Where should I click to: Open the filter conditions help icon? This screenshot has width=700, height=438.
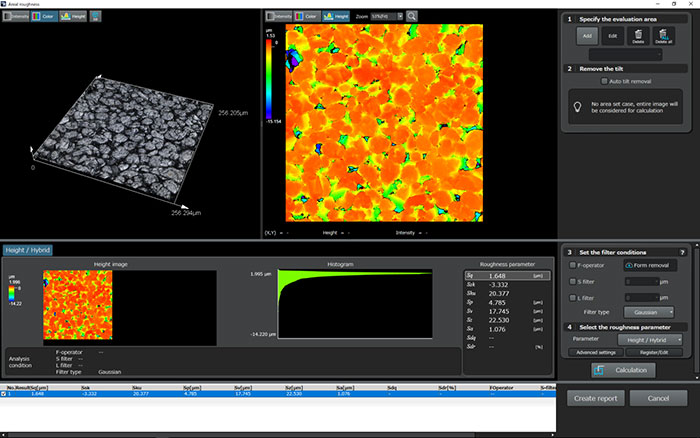683,251
